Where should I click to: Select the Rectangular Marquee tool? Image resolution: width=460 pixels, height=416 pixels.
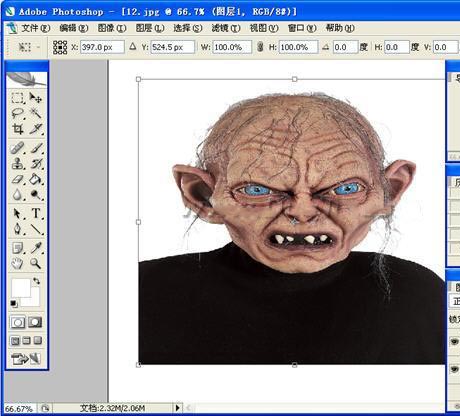click(x=17, y=98)
